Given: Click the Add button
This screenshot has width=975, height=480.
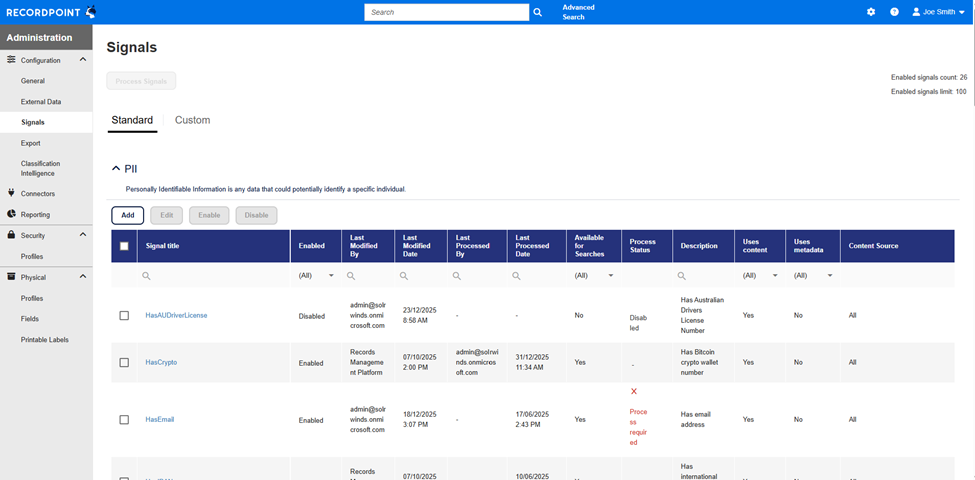Looking at the screenshot, I should (x=128, y=215).
